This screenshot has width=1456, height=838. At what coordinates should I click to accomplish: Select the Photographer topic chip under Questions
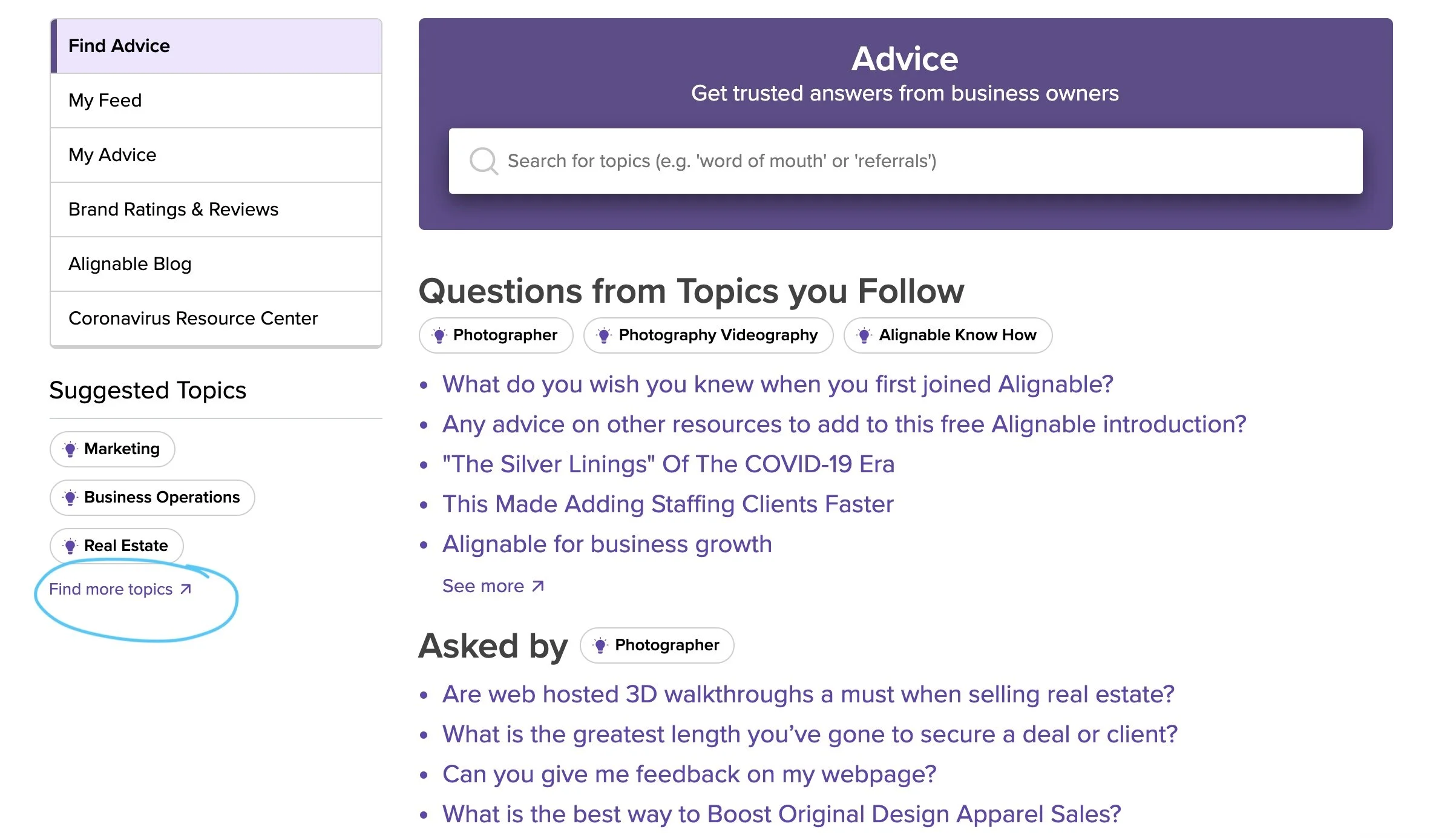pos(496,335)
